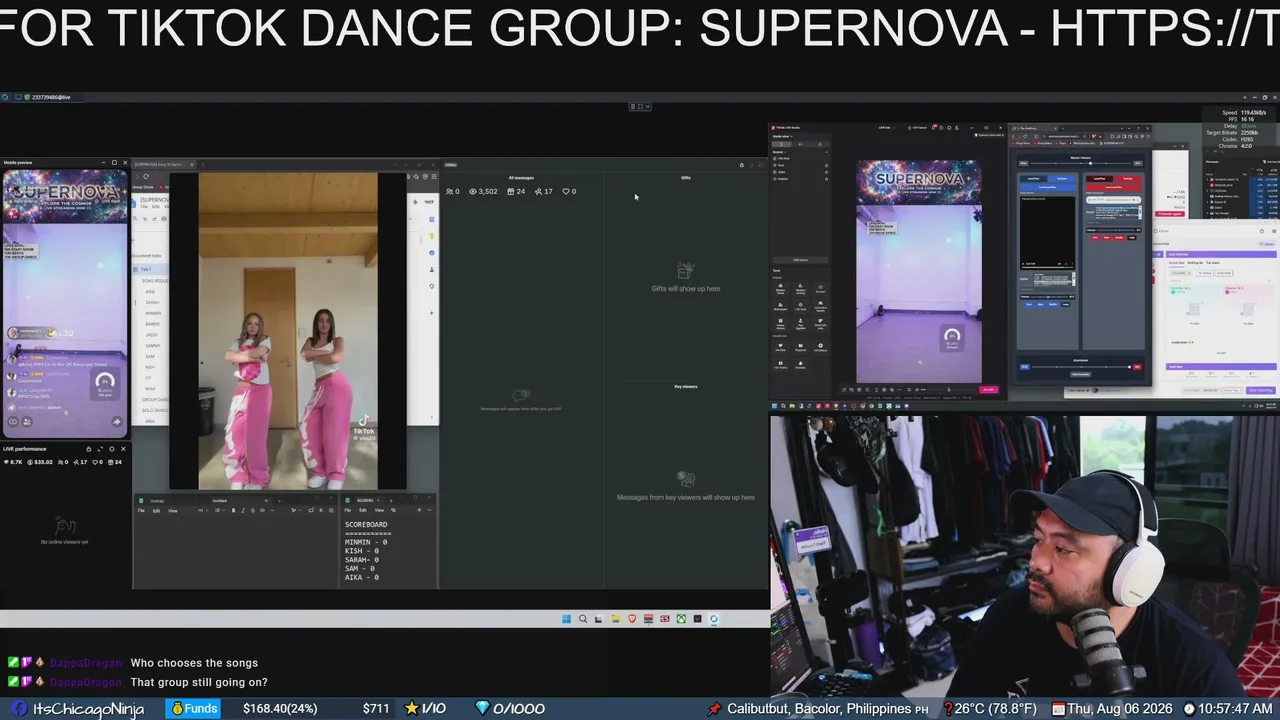Screen dimensions: 1280x720
Task: Select SARAH in the document outline
Action: pos(152,302)
